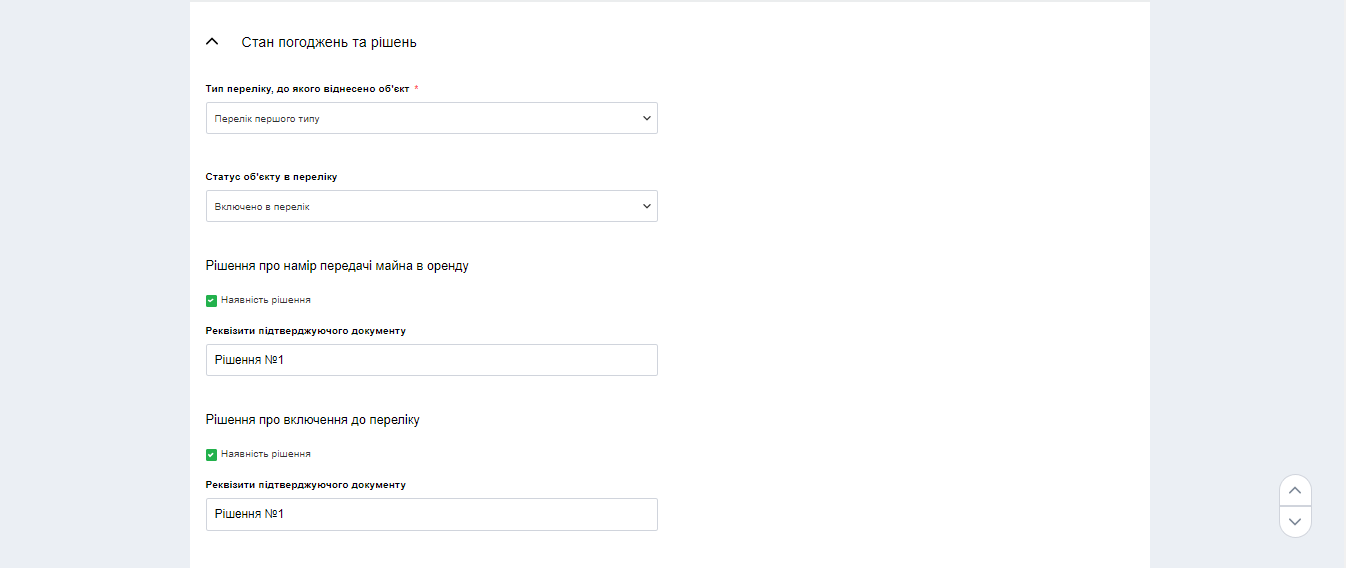Image resolution: width=1346 pixels, height=568 pixels.
Task: Click "Реквізити підтверджуючого документу" label under list inclusion
Action: pyautogui.click(x=306, y=485)
